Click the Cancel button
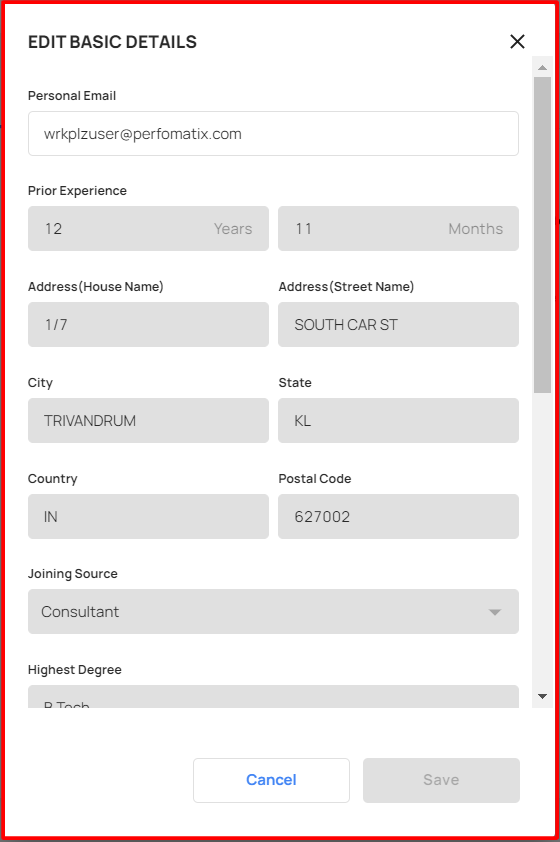Image resolution: width=560 pixels, height=842 pixels. point(271,780)
